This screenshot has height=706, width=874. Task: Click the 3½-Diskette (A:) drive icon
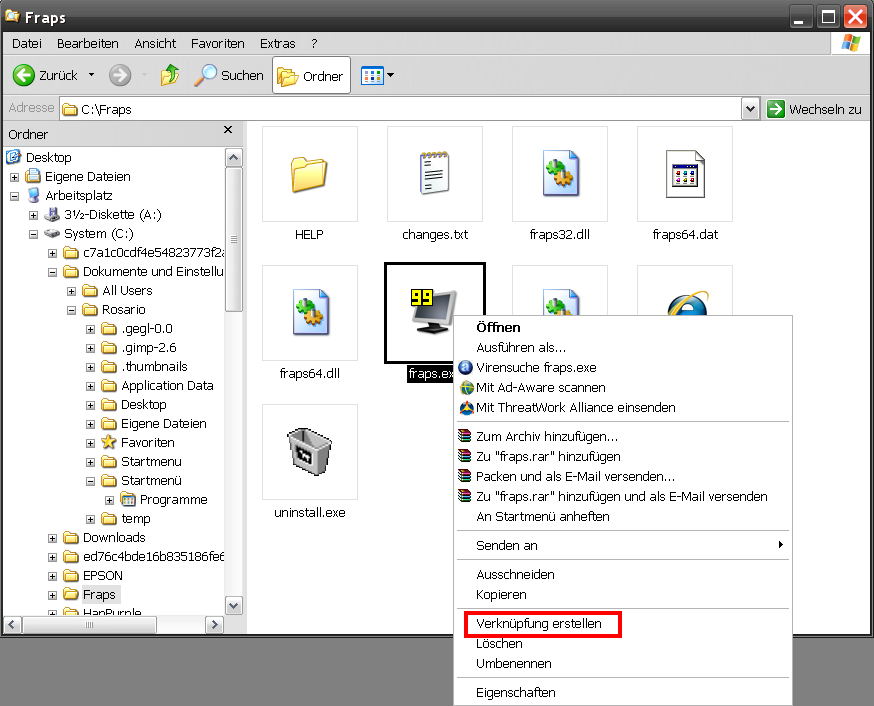[x=52, y=214]
